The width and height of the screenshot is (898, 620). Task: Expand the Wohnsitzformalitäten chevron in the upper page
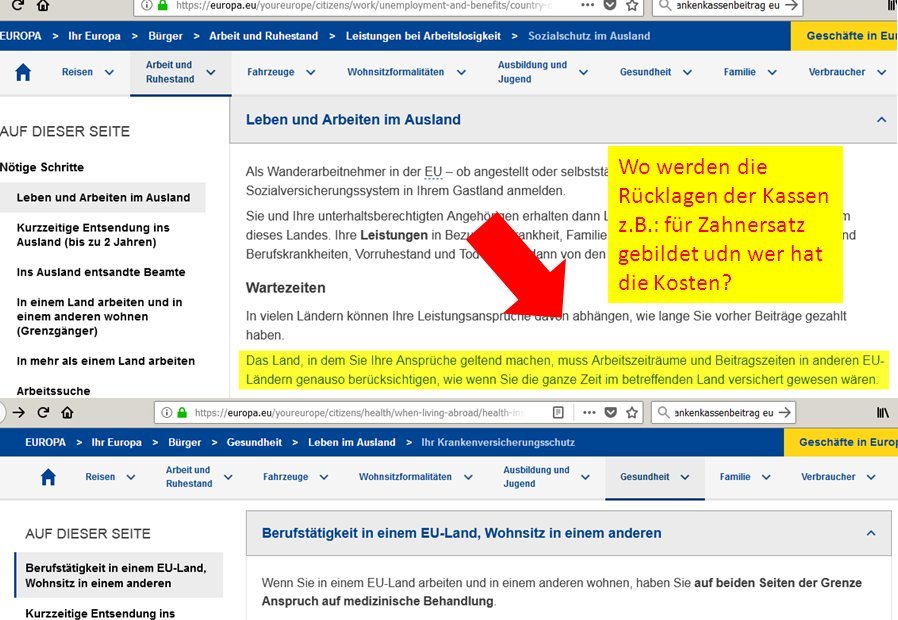coord(461,72)
